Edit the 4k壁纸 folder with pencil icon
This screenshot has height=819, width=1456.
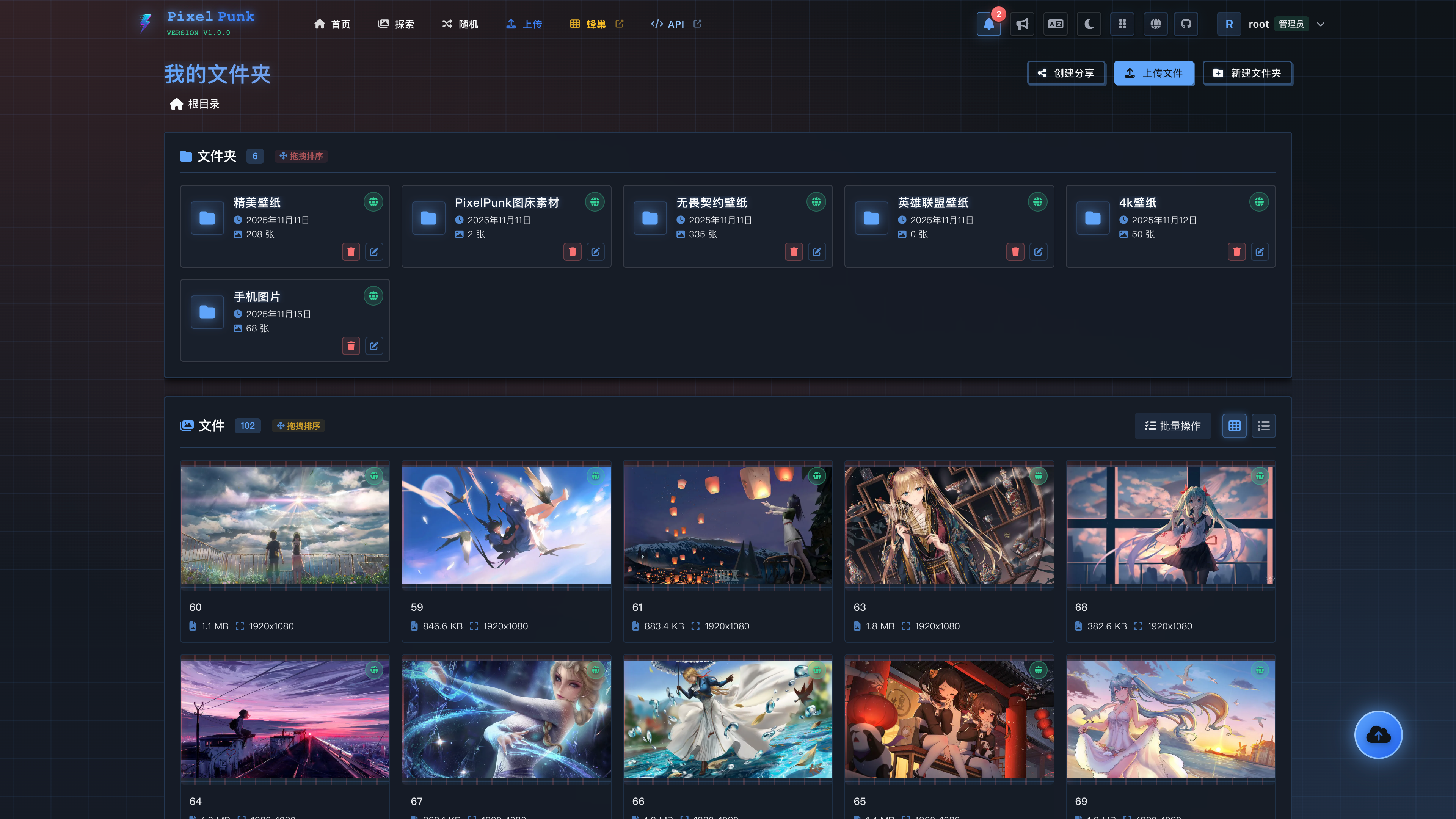point(1260,251)
